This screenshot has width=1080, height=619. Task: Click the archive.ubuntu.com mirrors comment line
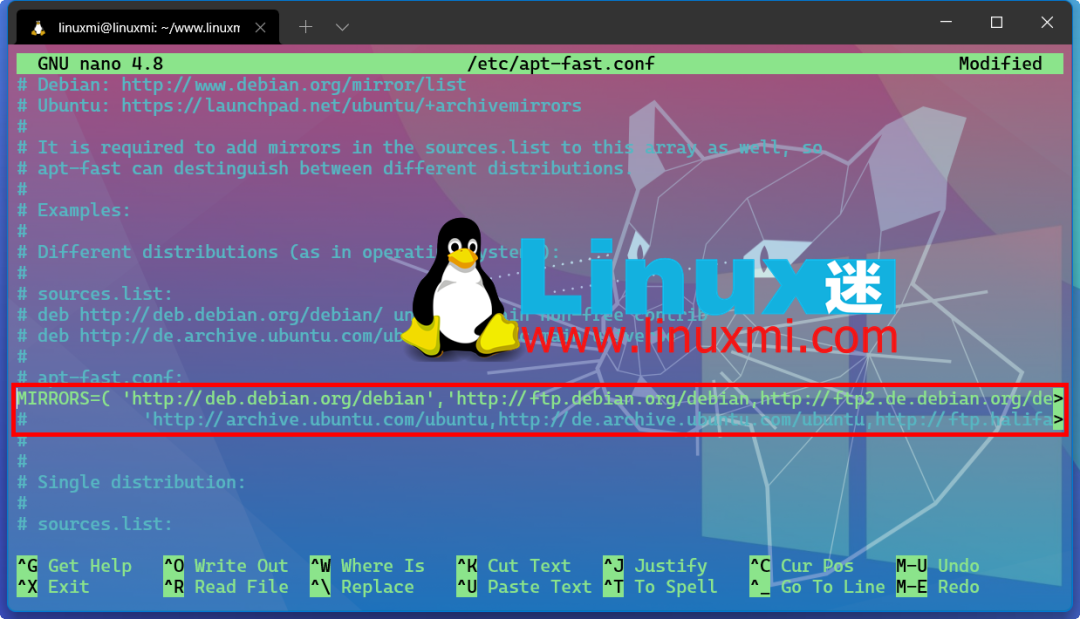[x=540, y=420]
